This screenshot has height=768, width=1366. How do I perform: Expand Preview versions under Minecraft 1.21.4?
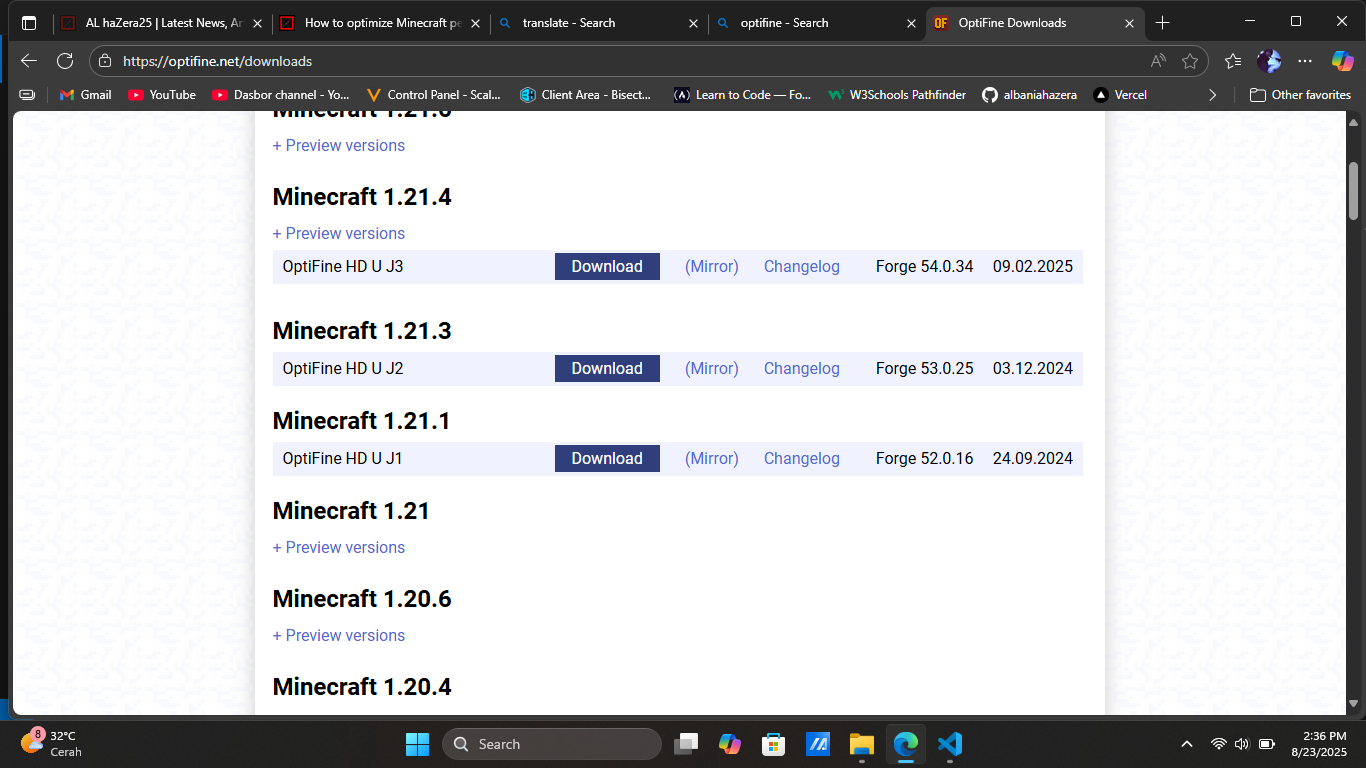[x=339, y=233]
